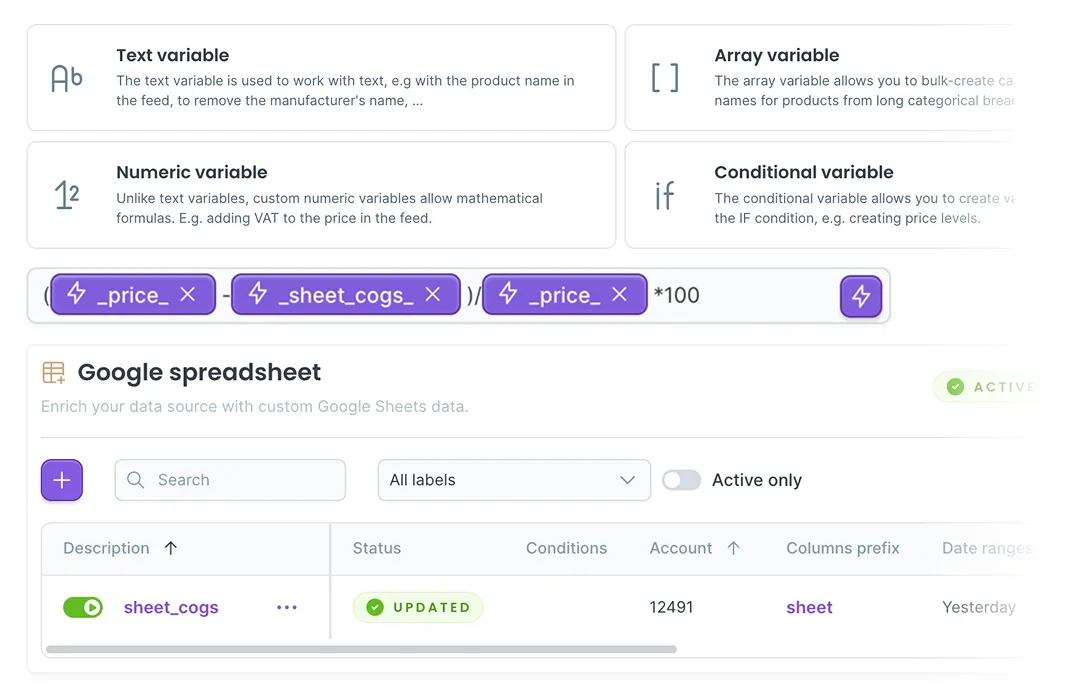Screen dimensions: 1088x700
Task: Focus the Search input field
Action: pyautogui.click(x=230, y=480)
